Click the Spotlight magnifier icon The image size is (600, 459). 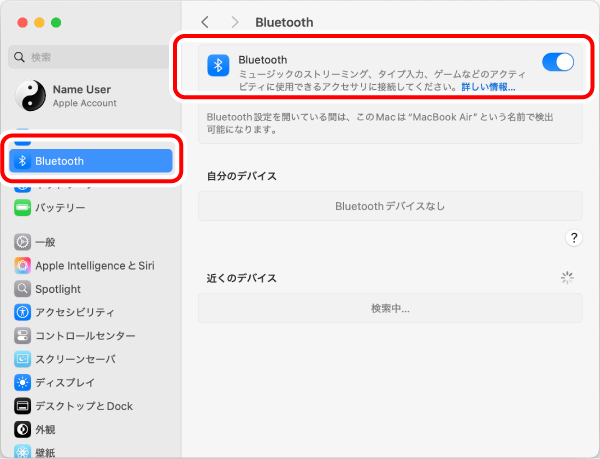[23, 289]
